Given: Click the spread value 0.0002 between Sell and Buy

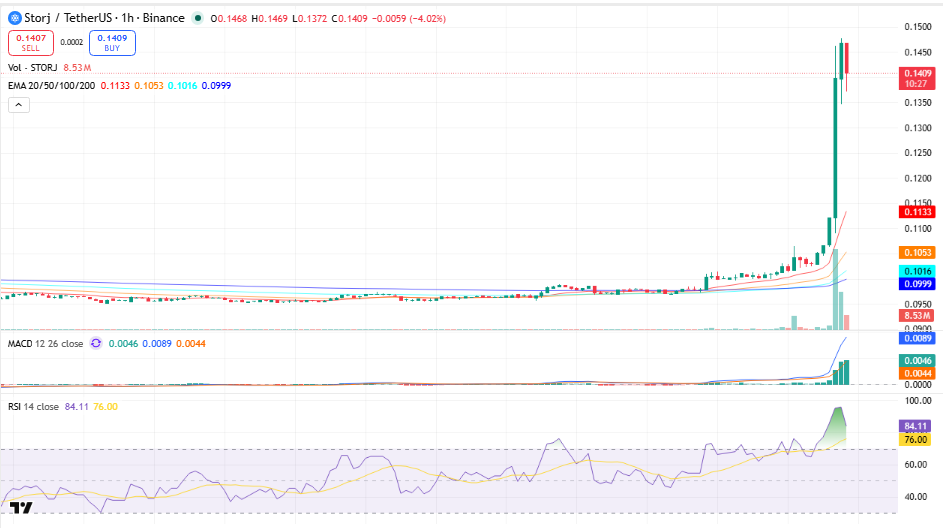Looking at the screenshot, I should coord(72,42).
